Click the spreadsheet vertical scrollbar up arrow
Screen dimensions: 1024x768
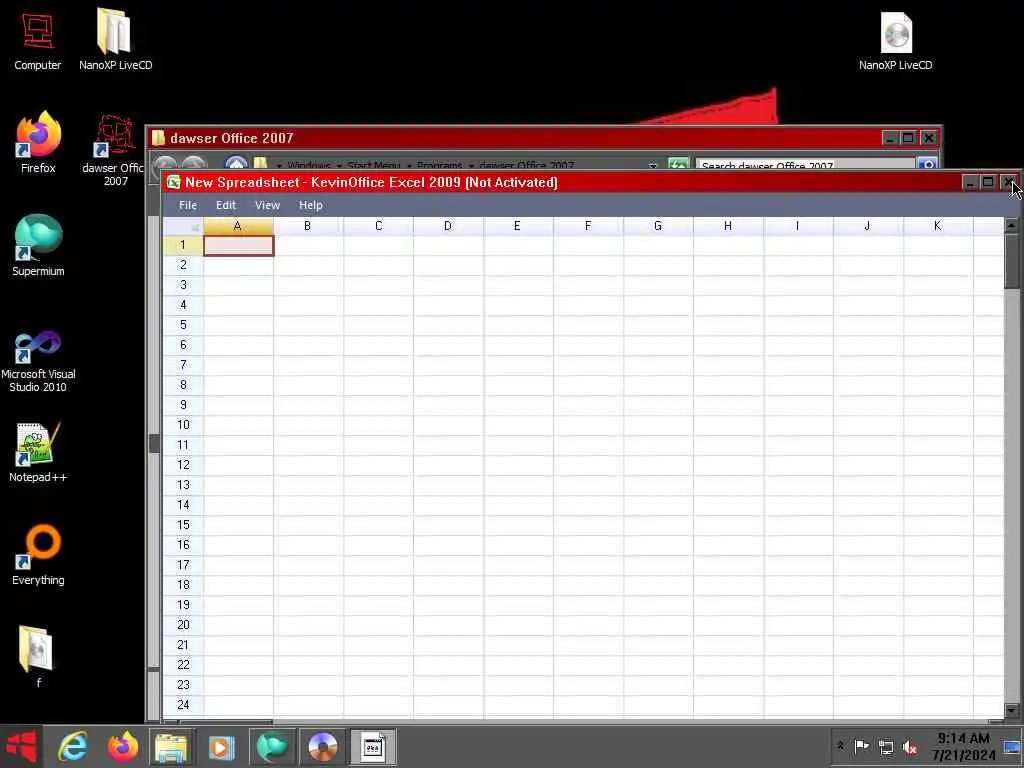(x=1012, y=225)
